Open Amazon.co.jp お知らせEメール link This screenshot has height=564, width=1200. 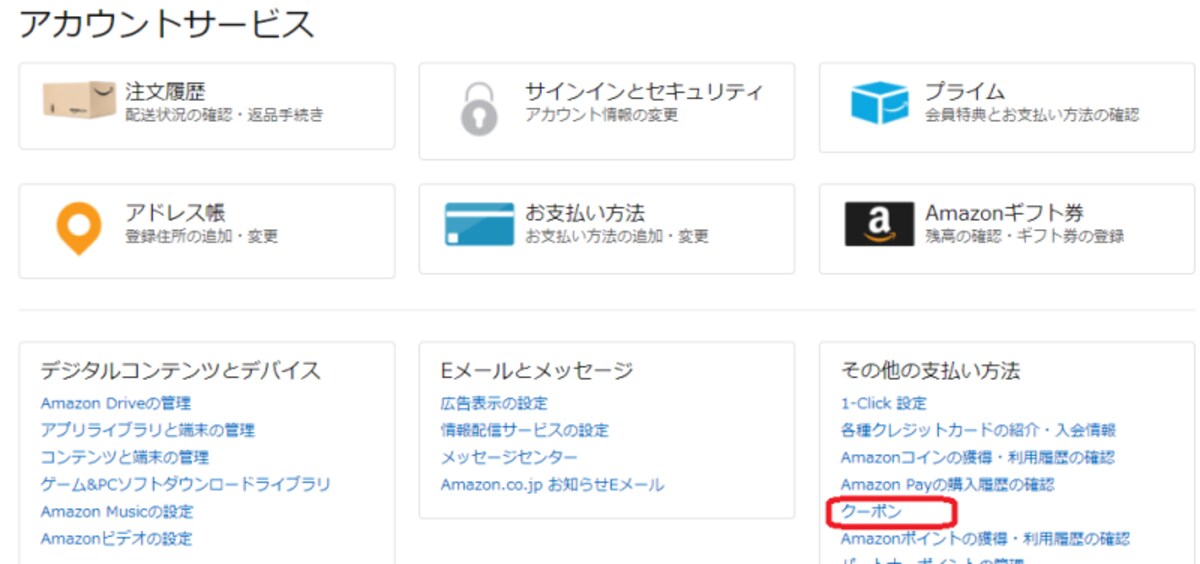point(552,485)
